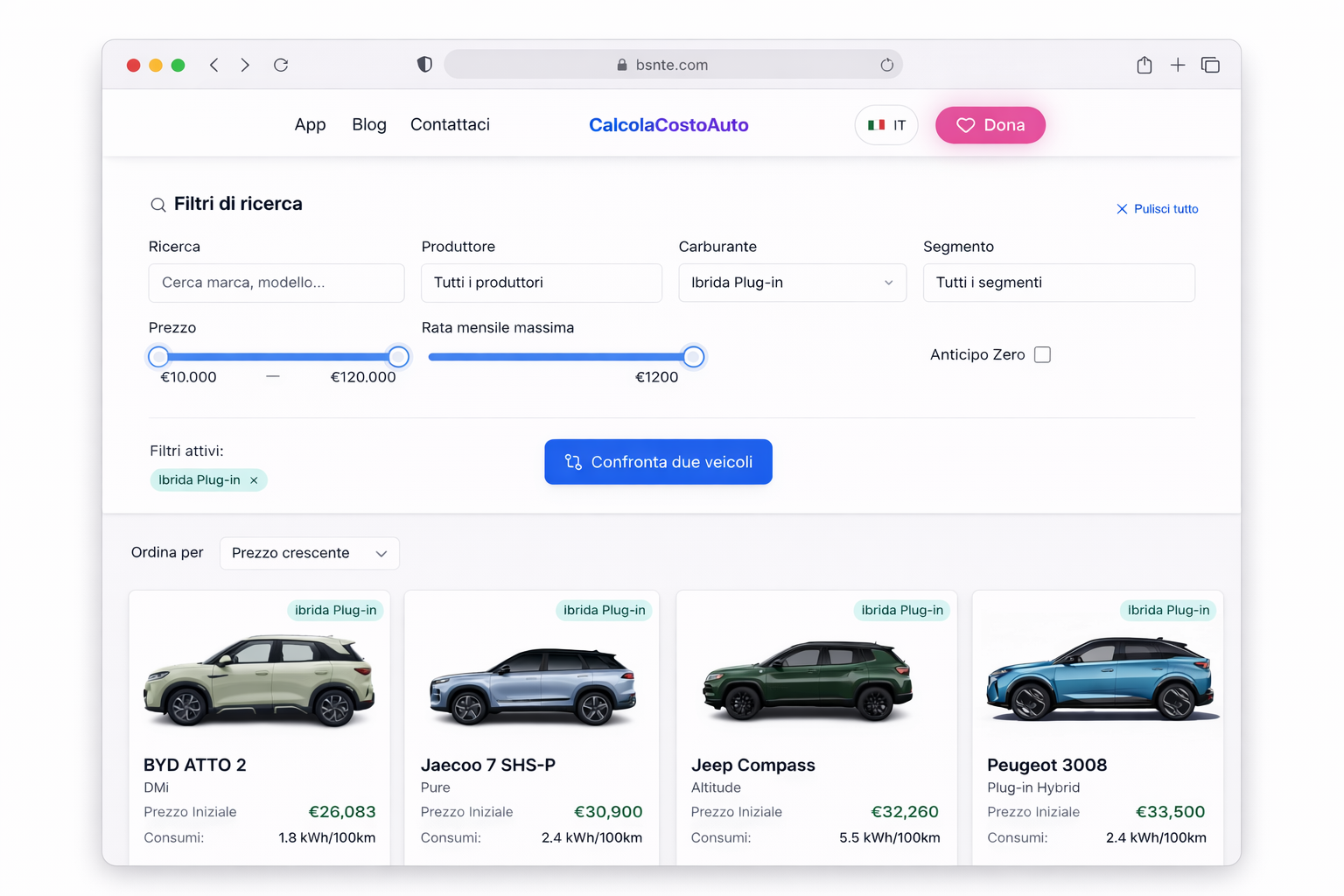Image resolution: width=1344 pixels, height=896 pixels.
Task: Open the Tutti i segmenti dropdown
Action: [x=1059, y=283]
